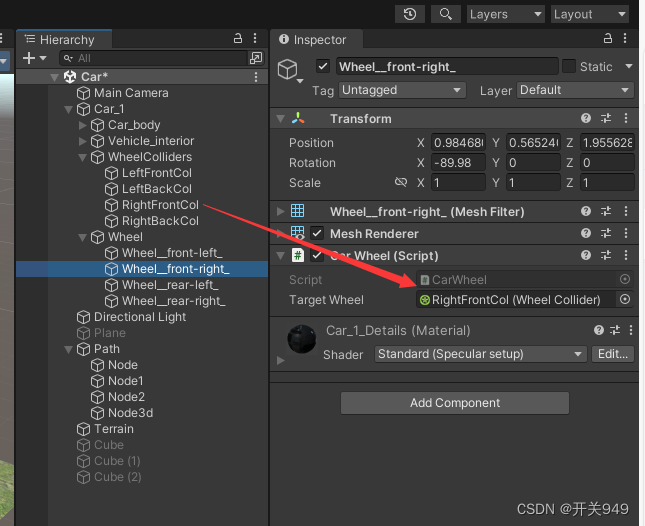Image resolution: width=645 pixels, height=526 pixels.
Task: Open the Layer dropdown showing Default
Action: point(575,90)
